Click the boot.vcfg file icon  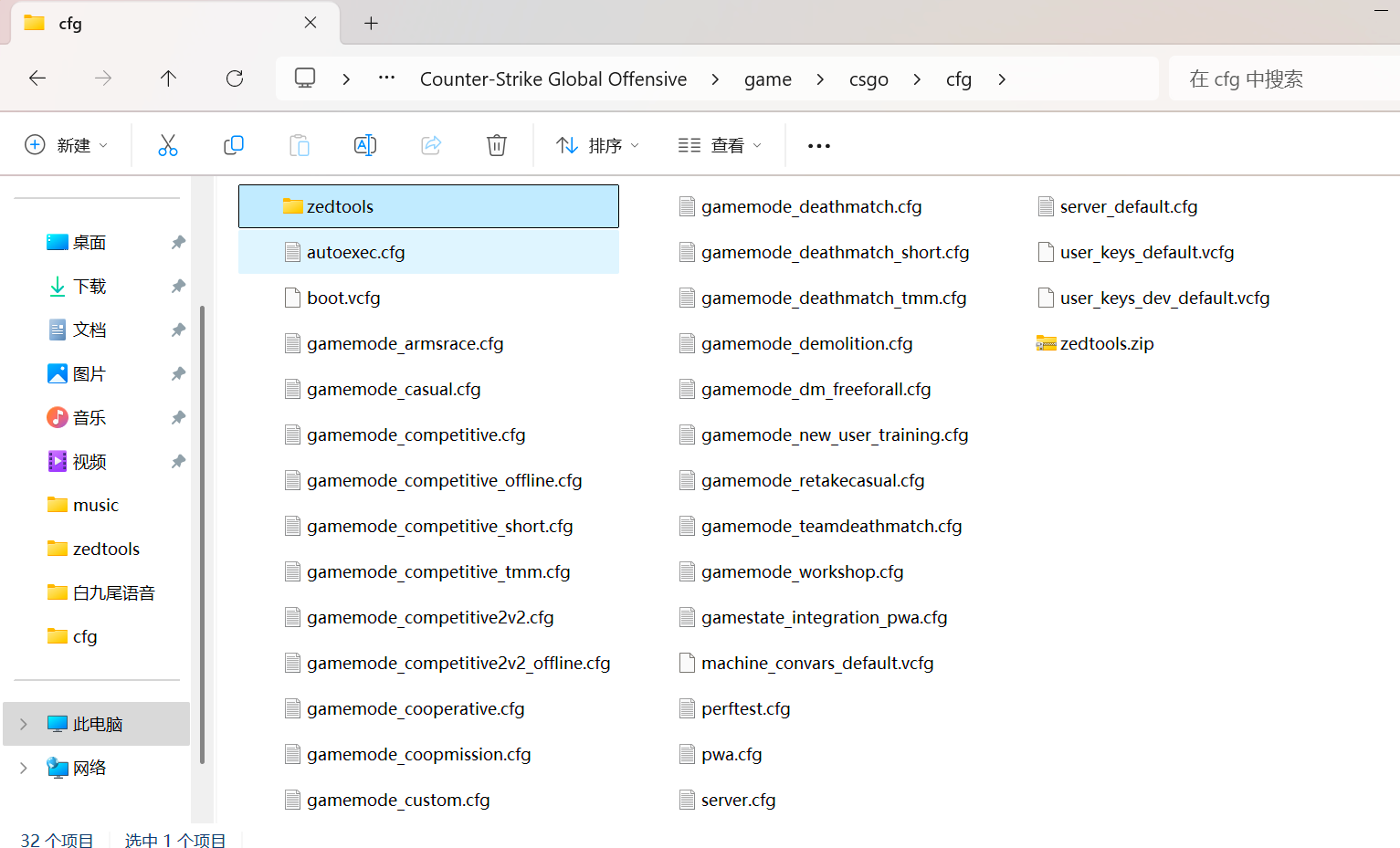pos(292,298)
